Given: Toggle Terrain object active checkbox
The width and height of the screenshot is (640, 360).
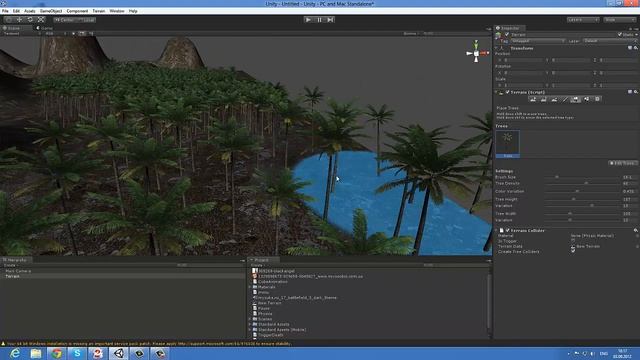Looking at the screenshot, I should pos(507,35).
